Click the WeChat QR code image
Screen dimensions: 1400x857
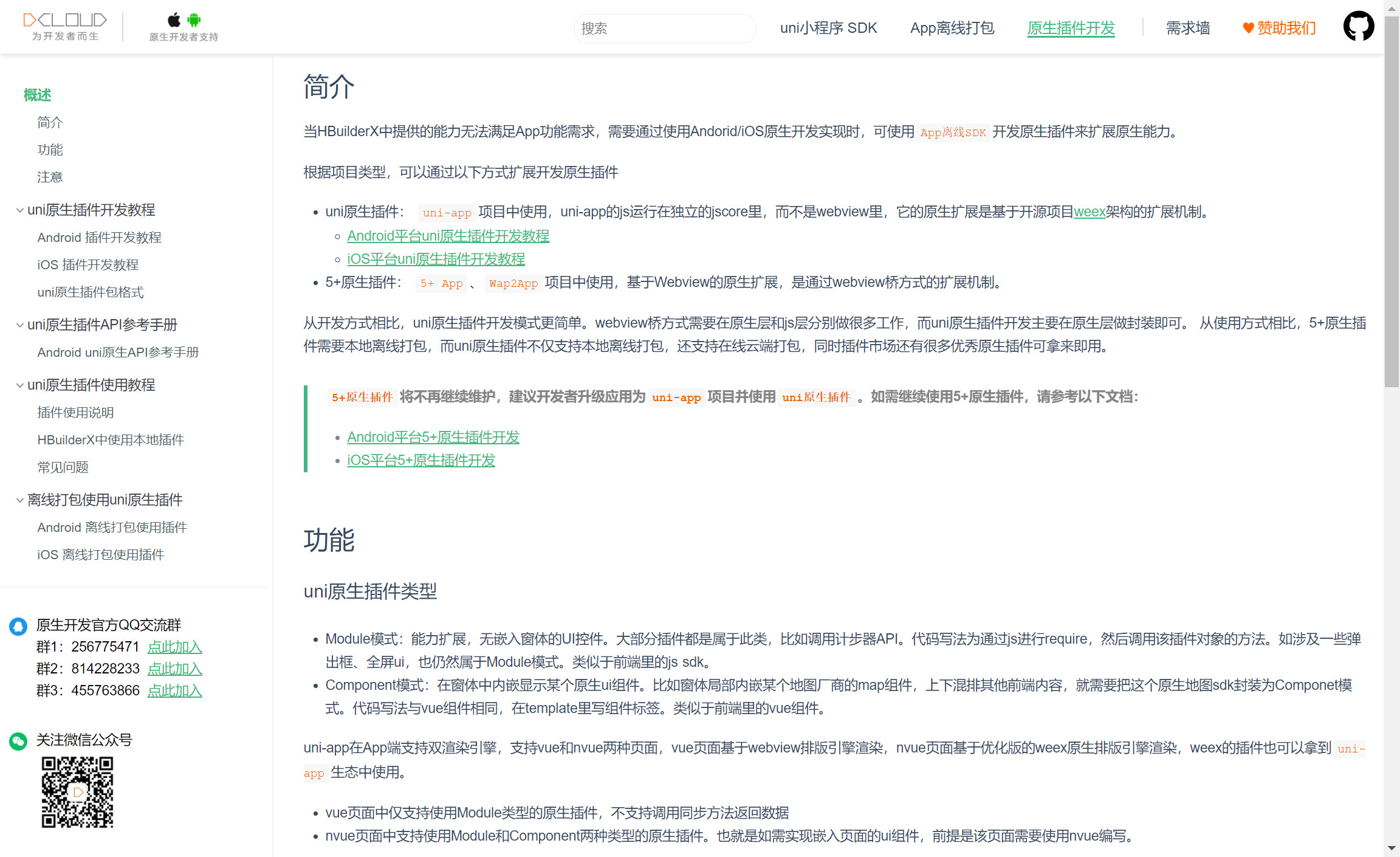77,792
